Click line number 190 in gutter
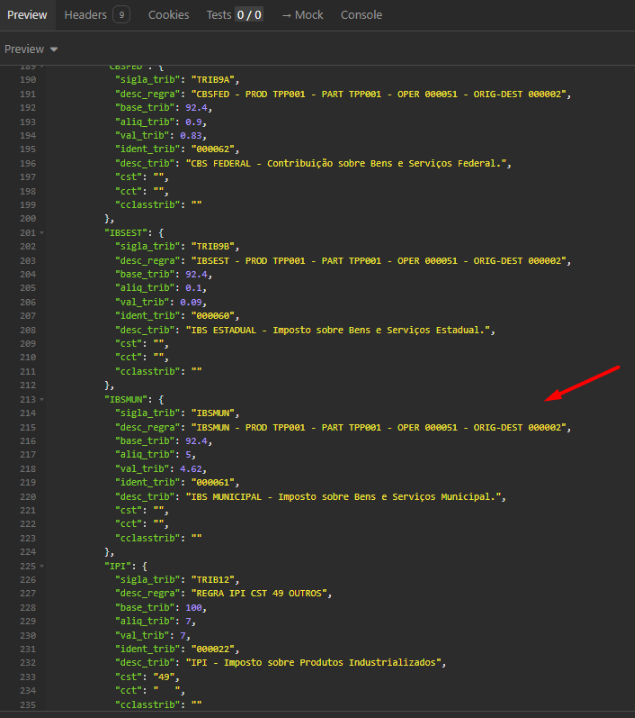This screenshot has width=635, height=718. (x=28, y=79)
